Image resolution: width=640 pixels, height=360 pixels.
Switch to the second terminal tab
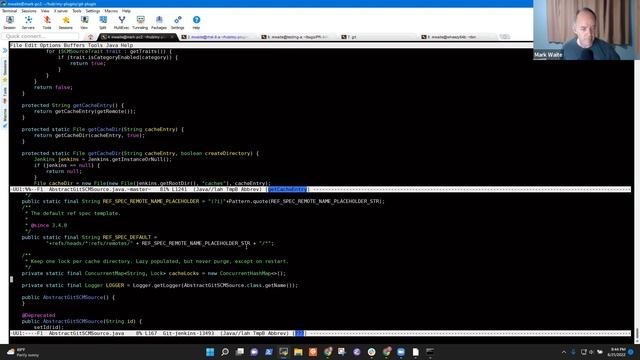point(219,37)
